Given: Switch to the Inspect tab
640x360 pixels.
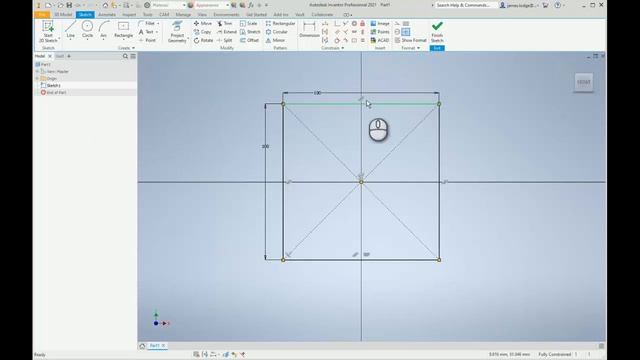Looking at the screenshot, I should coord(129,15).
